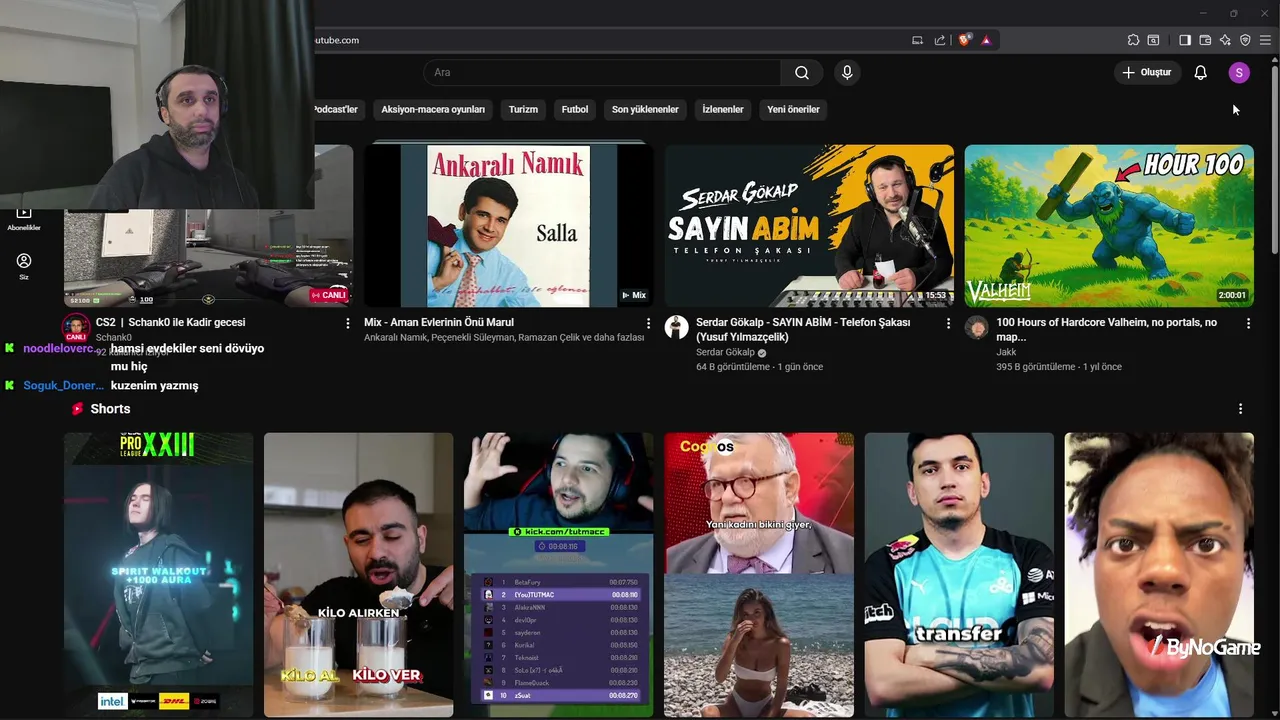Click the red Shorts logo icon
The width and height of the screenshot is (1280, 720).
pyautogui.click(x=77, y=409)
